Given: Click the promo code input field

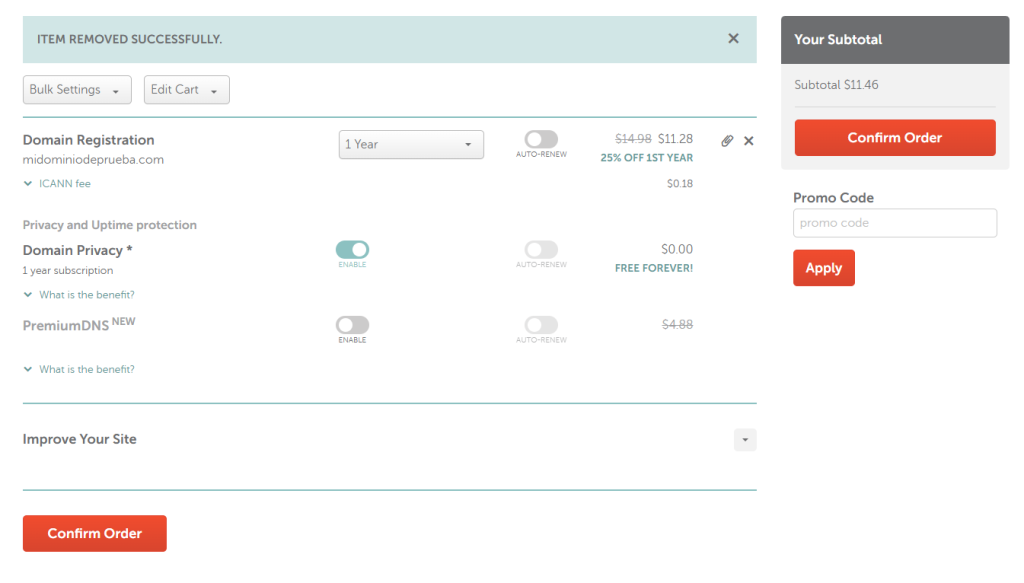Looking at the screenshot, I should (895, 223).
